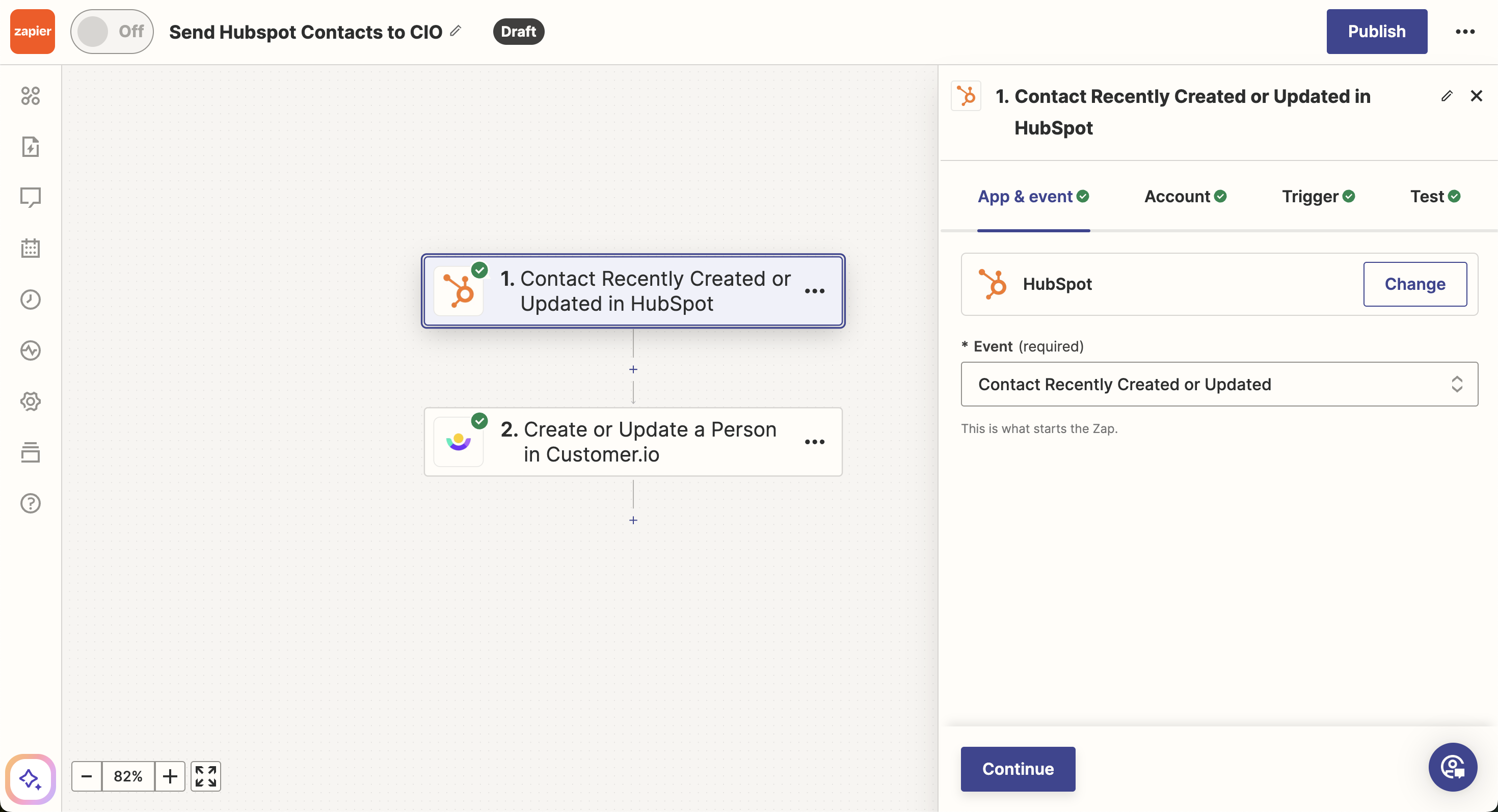The image size is (1498, 812).
Task: Open the notes comment icon in sidebar
Action: (x=30, y=198)
